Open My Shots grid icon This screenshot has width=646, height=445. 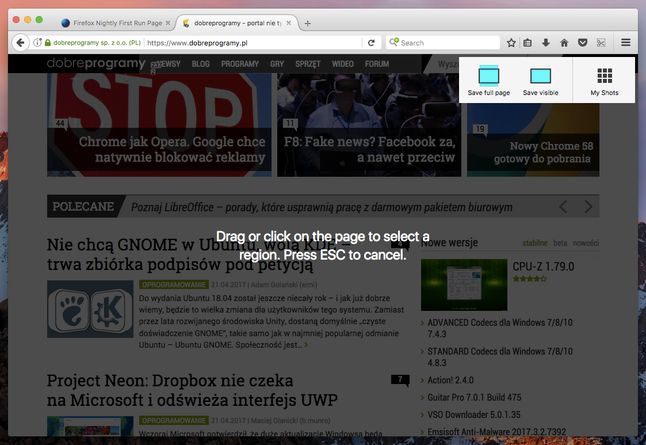[604, 76]
